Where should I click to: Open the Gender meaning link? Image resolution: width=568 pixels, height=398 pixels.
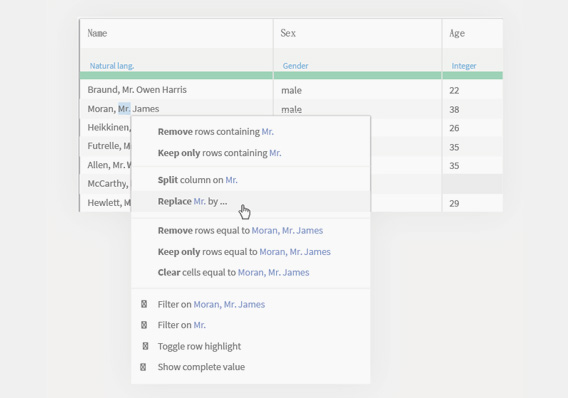coord(295,66)
